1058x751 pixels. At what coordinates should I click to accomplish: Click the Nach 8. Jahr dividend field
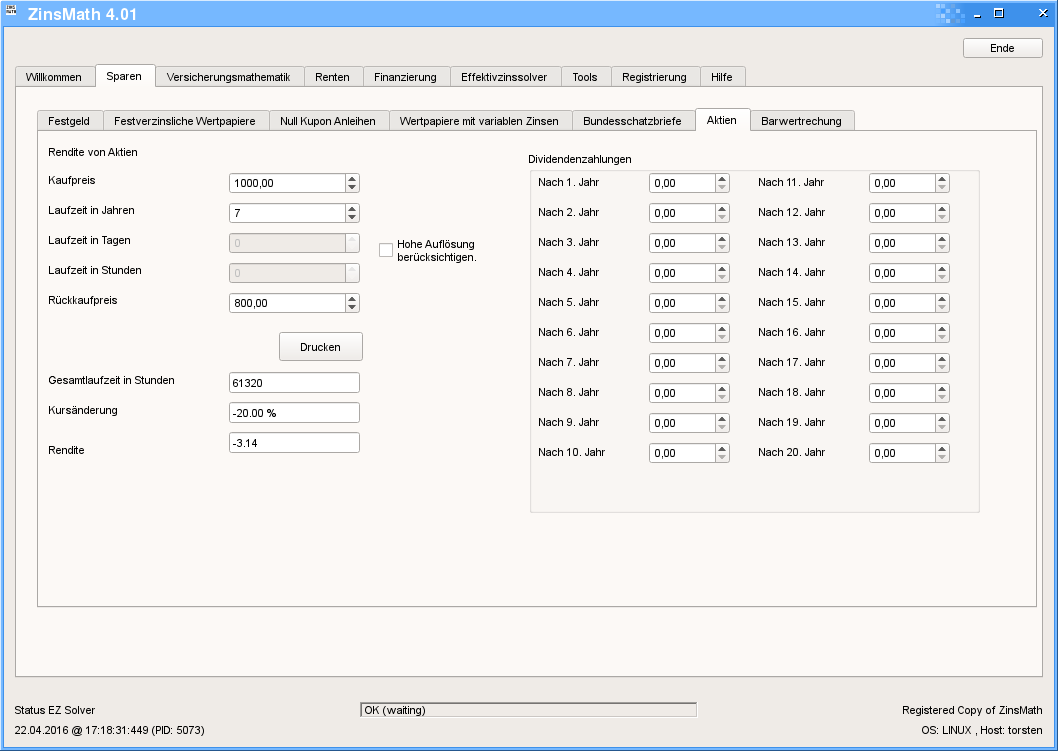pyautogui.click(x=682, y=393)
